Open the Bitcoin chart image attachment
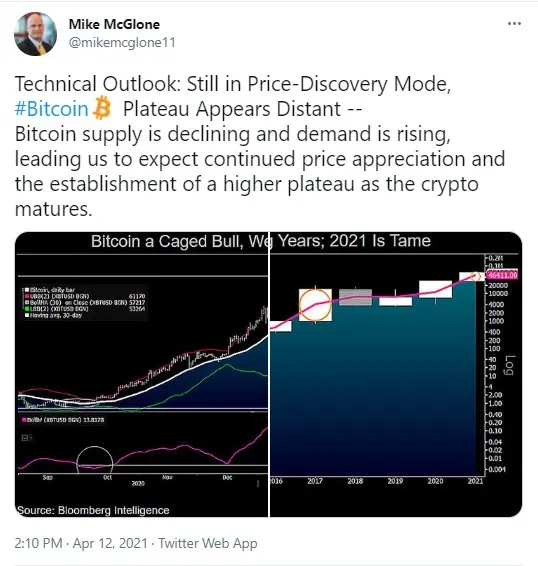 (268, 374)
